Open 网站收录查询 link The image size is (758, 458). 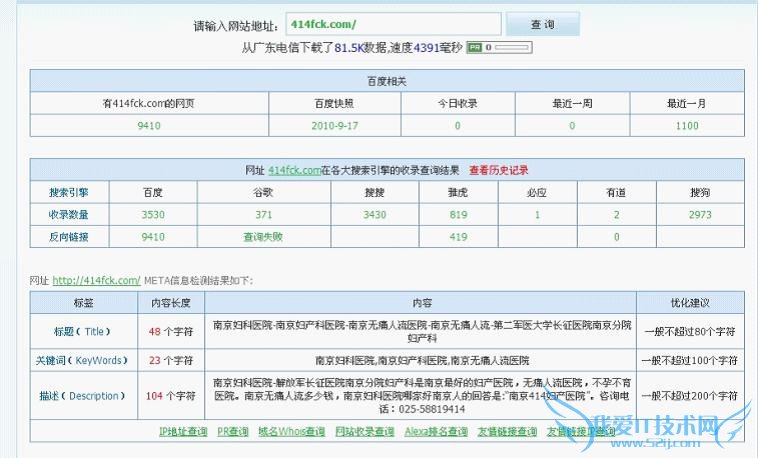click(364, 431)
